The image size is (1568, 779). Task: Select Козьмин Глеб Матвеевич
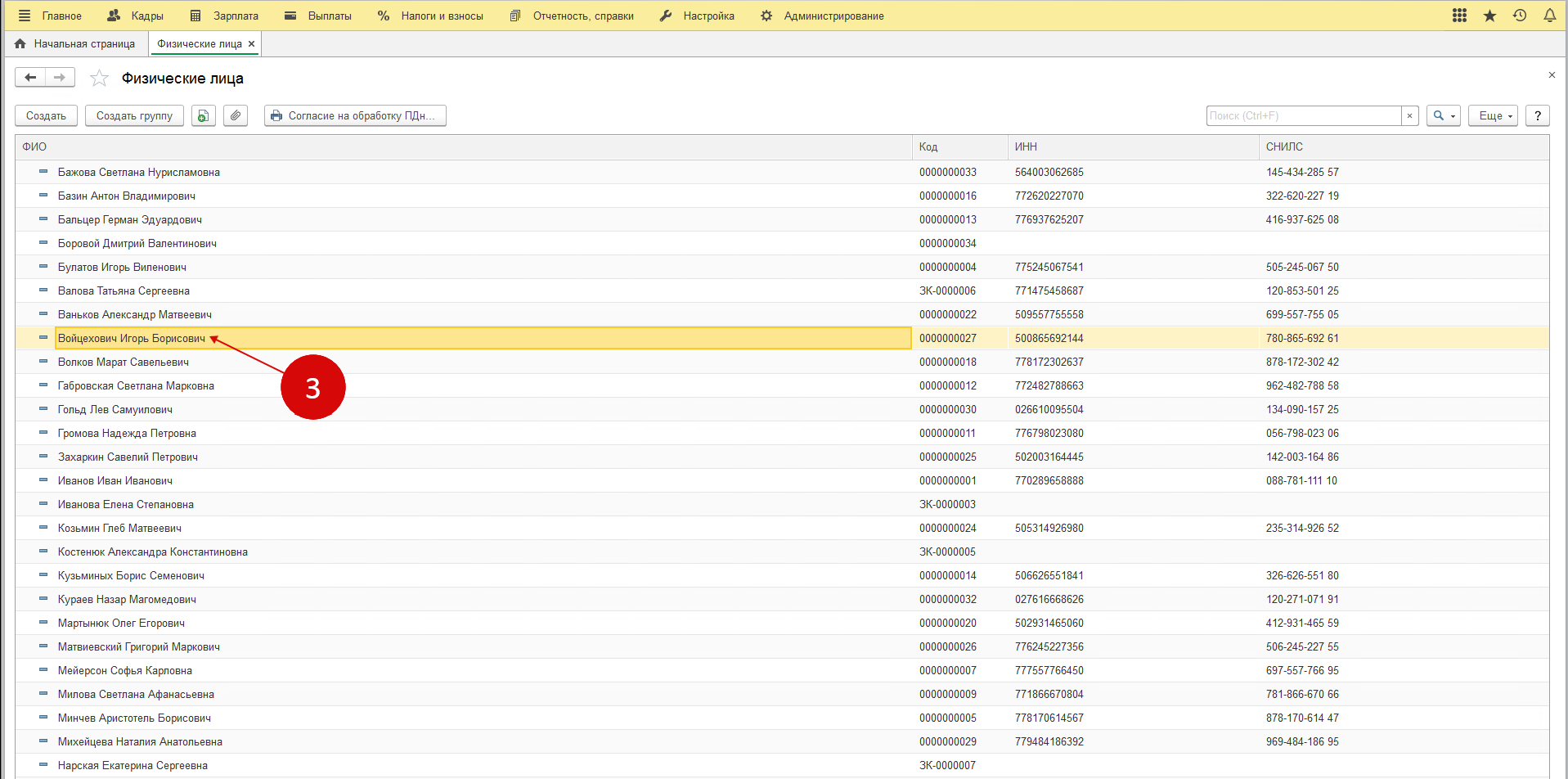pos(119,528)
